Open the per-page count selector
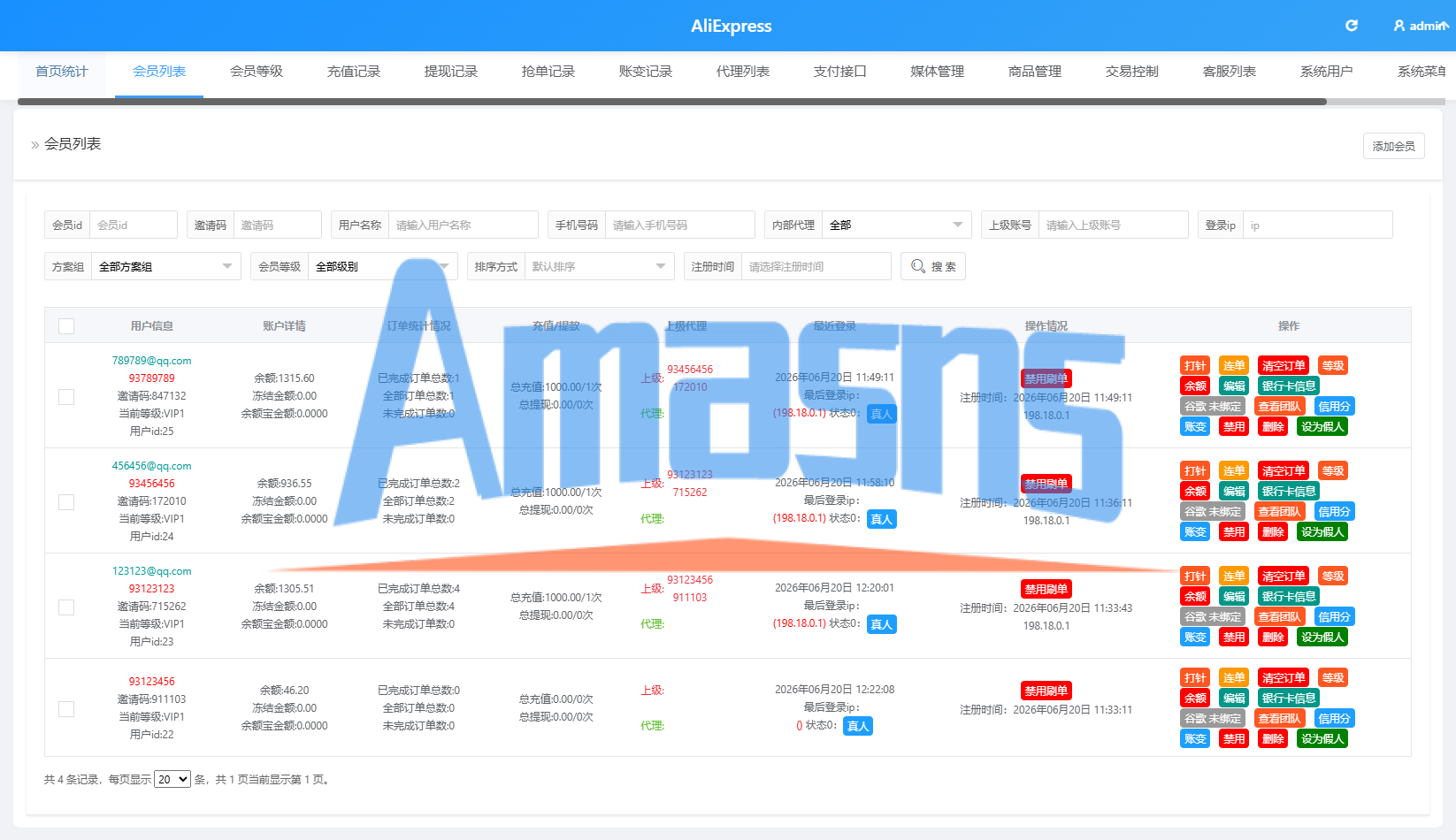 tap(172, 779)
